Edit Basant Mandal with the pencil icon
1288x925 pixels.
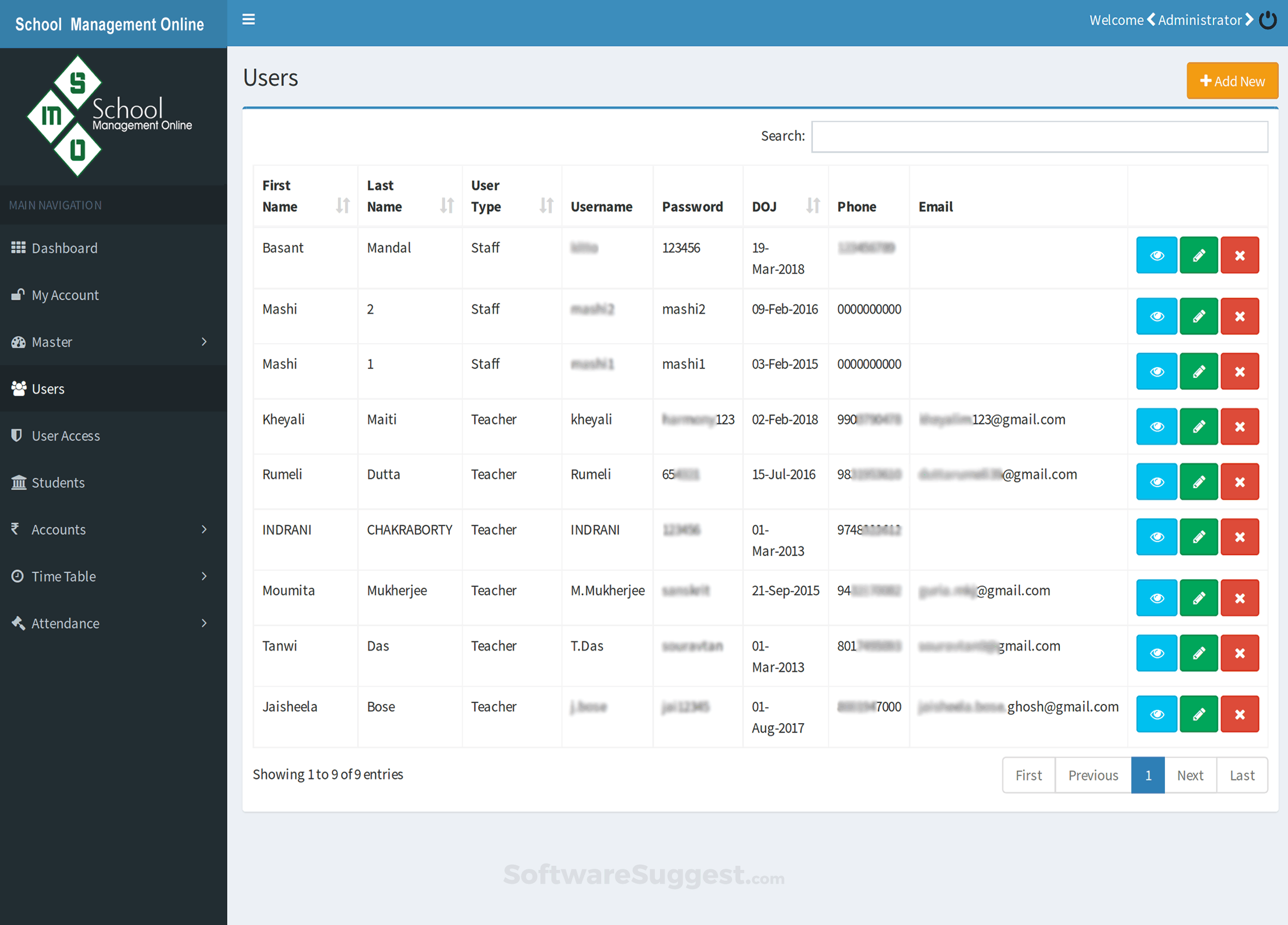(x=1198, y=255)
